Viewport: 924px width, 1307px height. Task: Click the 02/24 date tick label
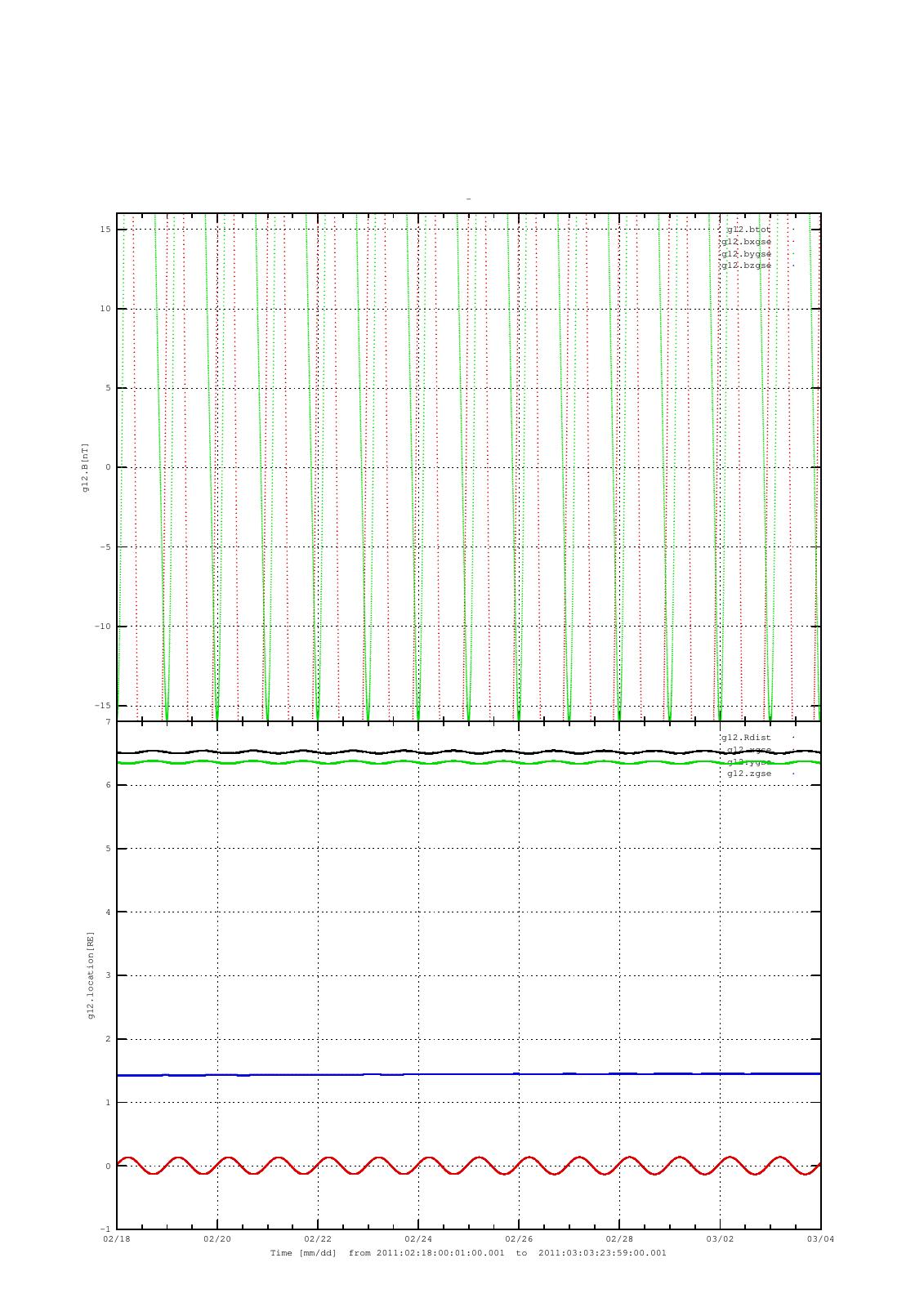pos(418,1238)
